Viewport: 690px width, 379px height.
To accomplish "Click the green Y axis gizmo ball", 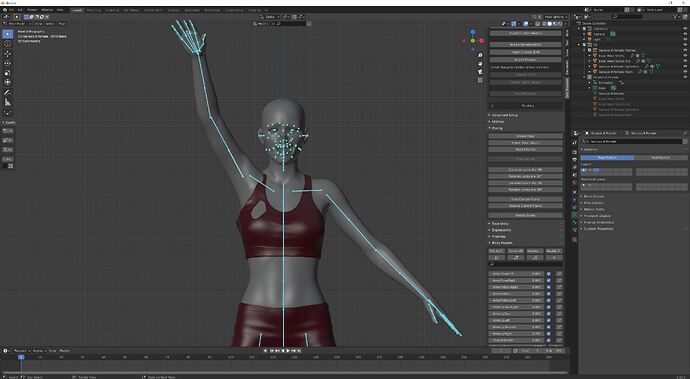I will 473,41.
